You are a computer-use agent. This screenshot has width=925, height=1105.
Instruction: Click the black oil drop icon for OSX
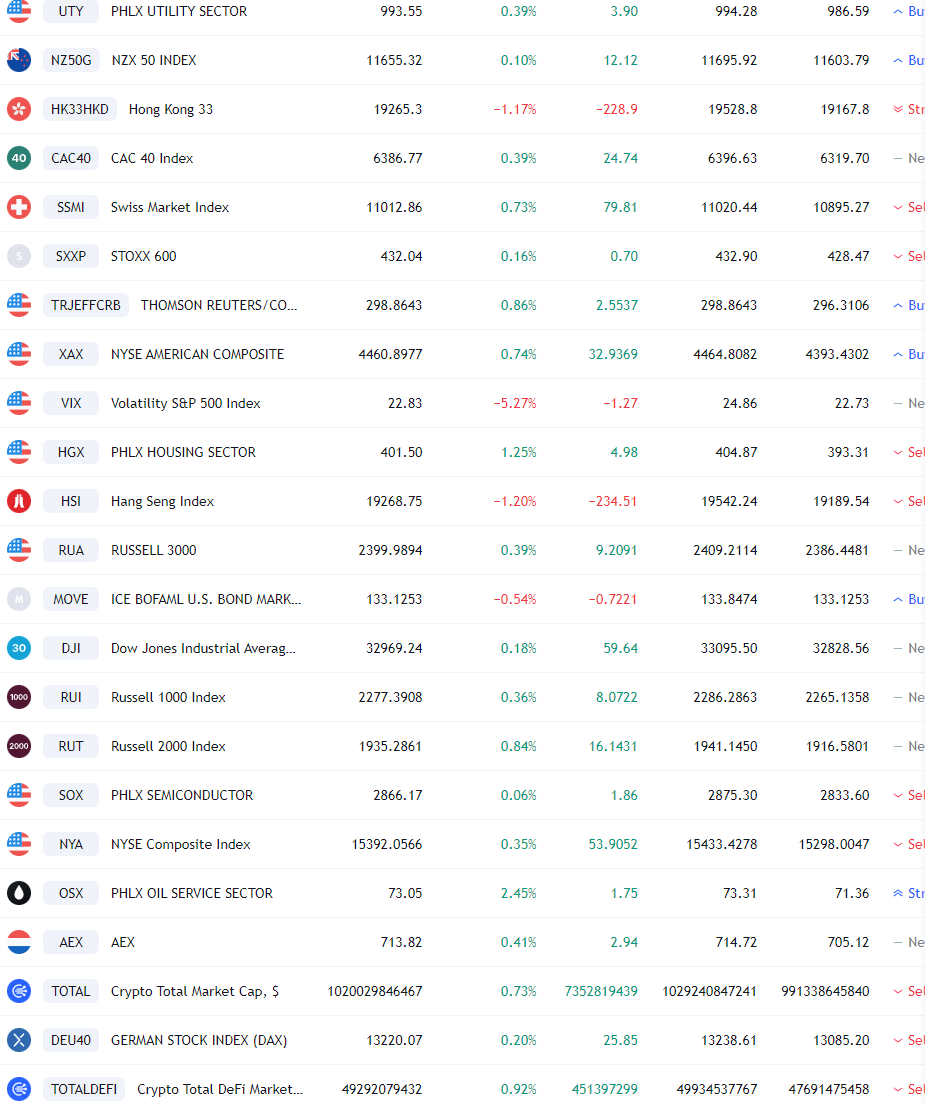pyautogui.click(x=19, y=893)
